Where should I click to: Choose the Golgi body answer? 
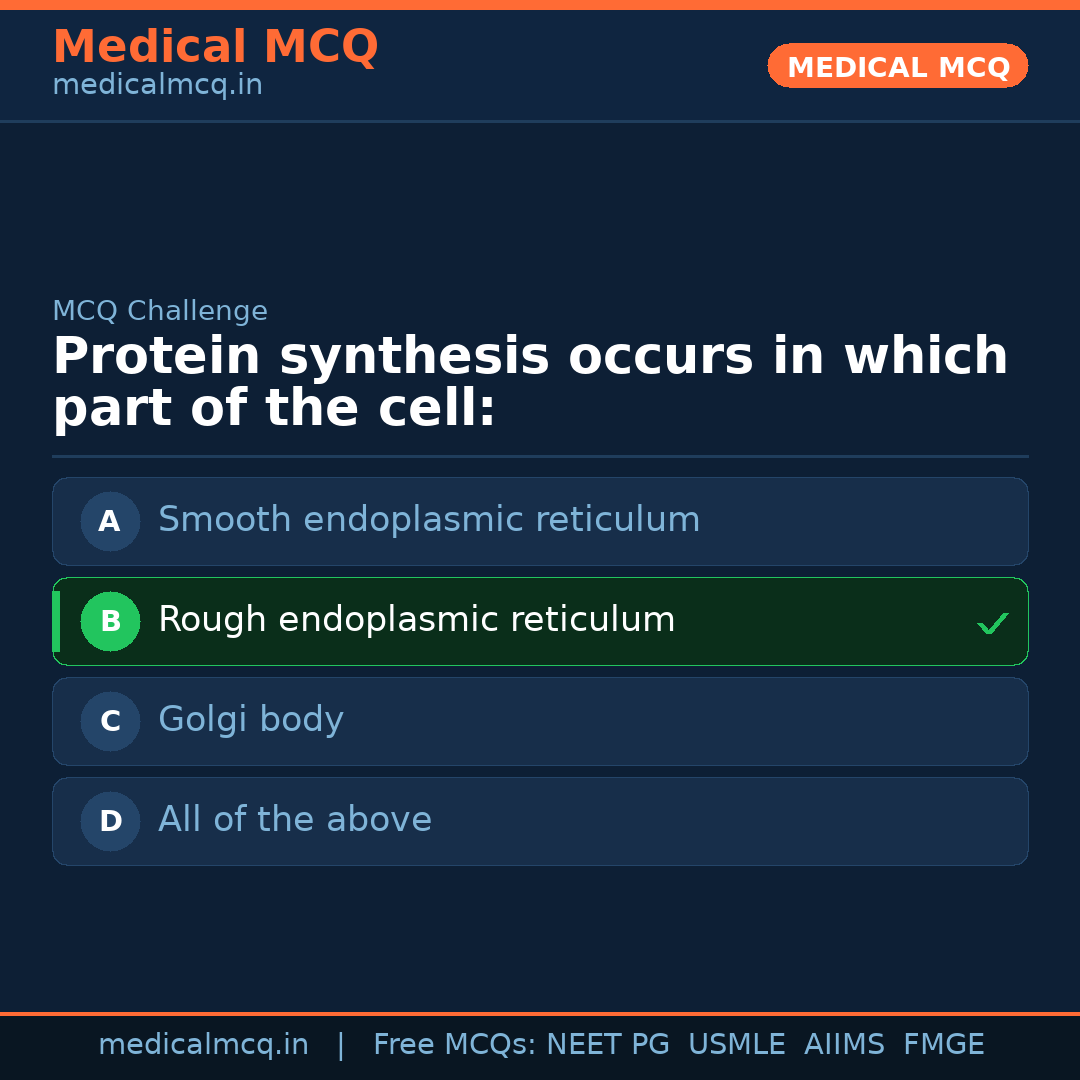tap(251, 720)
